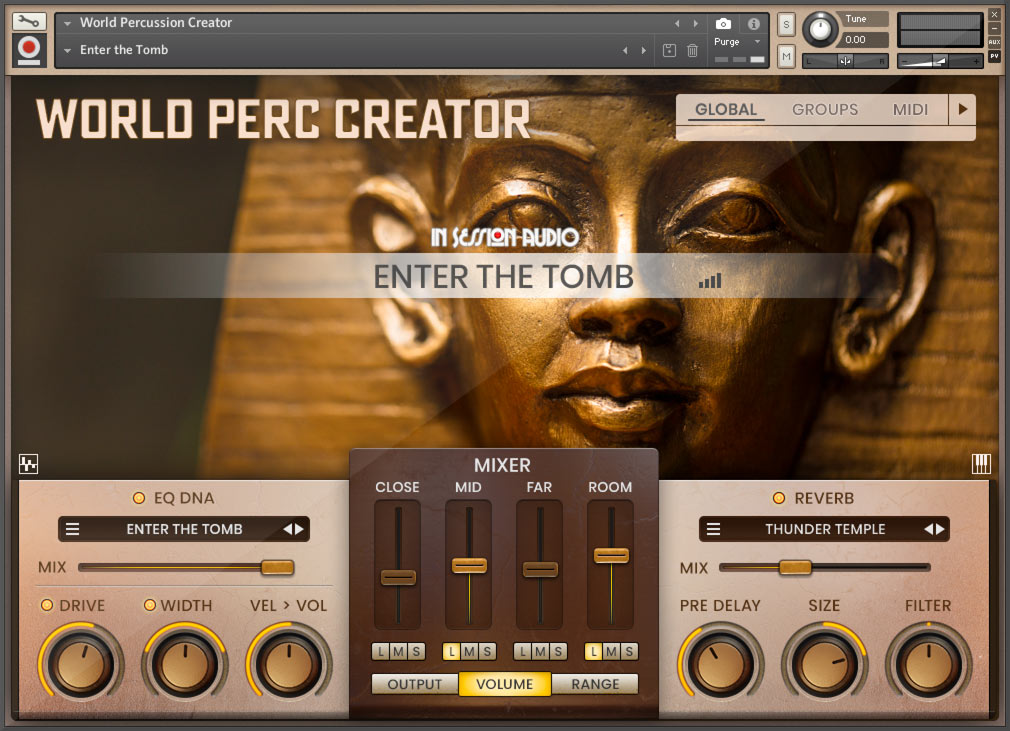The height and width of the screenshot is (731, 1010).
Task: Solo the instrument with the S button
Action: click(x=786, y=23)
